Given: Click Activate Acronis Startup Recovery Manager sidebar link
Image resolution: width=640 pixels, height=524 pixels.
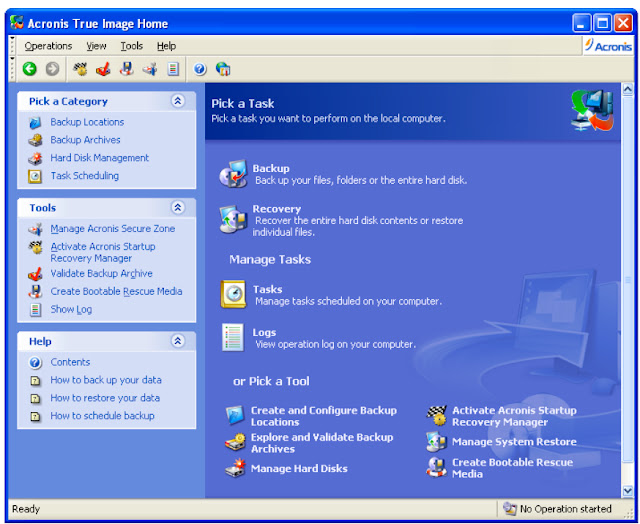Looking at the screenshot, I should pyautogui.click(x=102, y=252).
